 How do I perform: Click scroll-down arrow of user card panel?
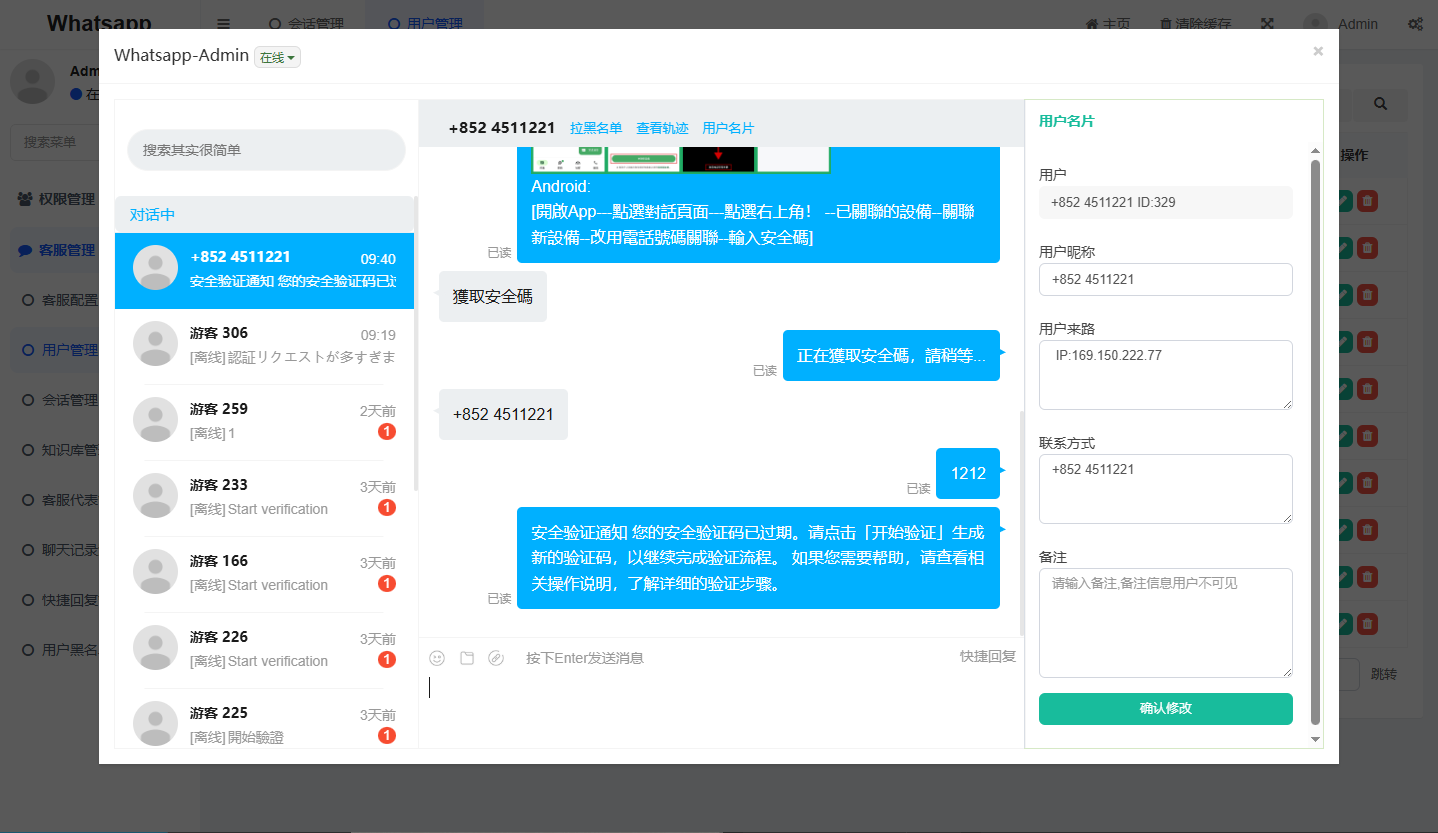[x=1315, y=739]
